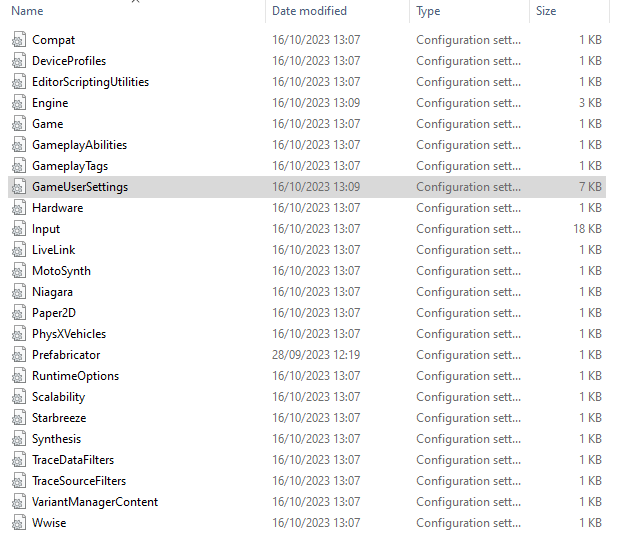Select the GameUserSettings file icon
Image resolution: width=643 pixels, height=540 pixels.
pos(19,187)
